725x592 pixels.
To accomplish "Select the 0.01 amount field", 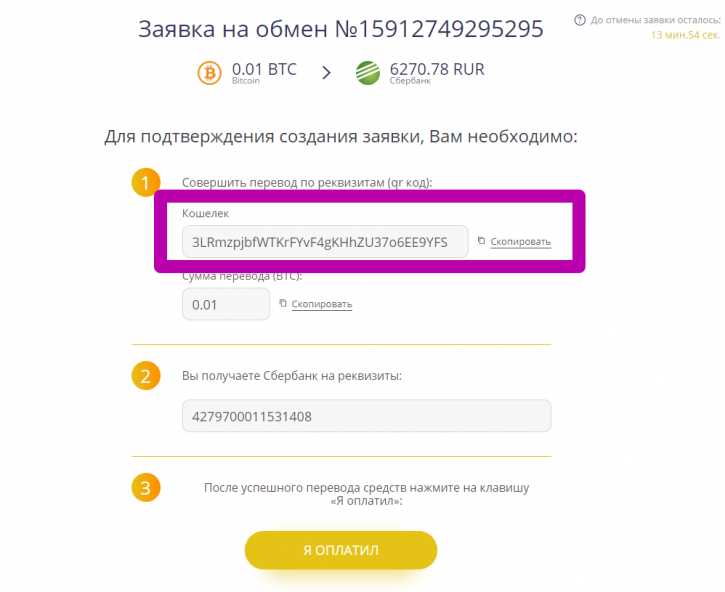I will coord(226,304).
